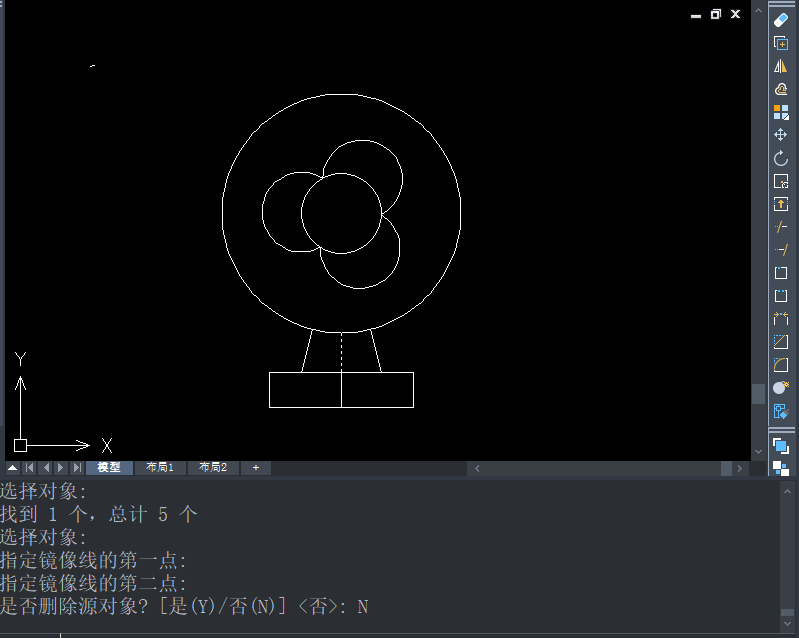The image size is (799, 638).
Task: Click the text '指定镜像线的第一点:'
Action: 94,561
